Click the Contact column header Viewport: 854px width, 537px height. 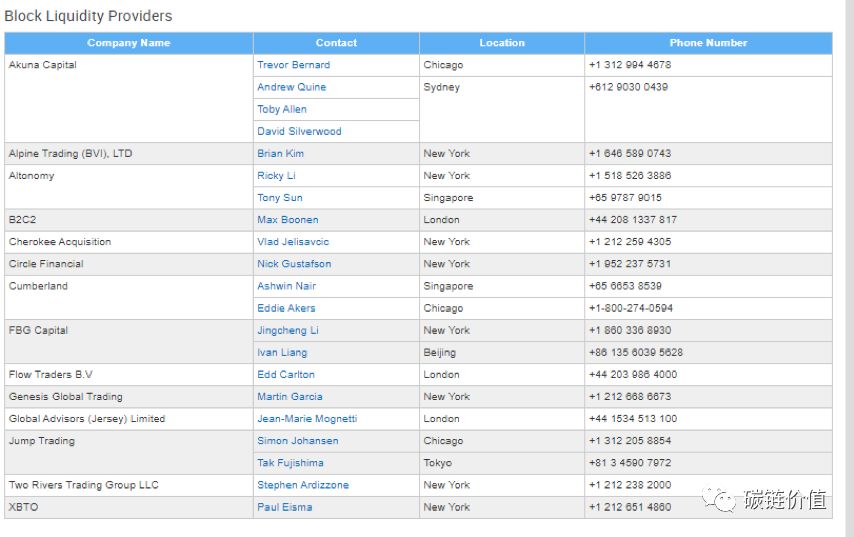pyautogui.click(x=336, y=43)
